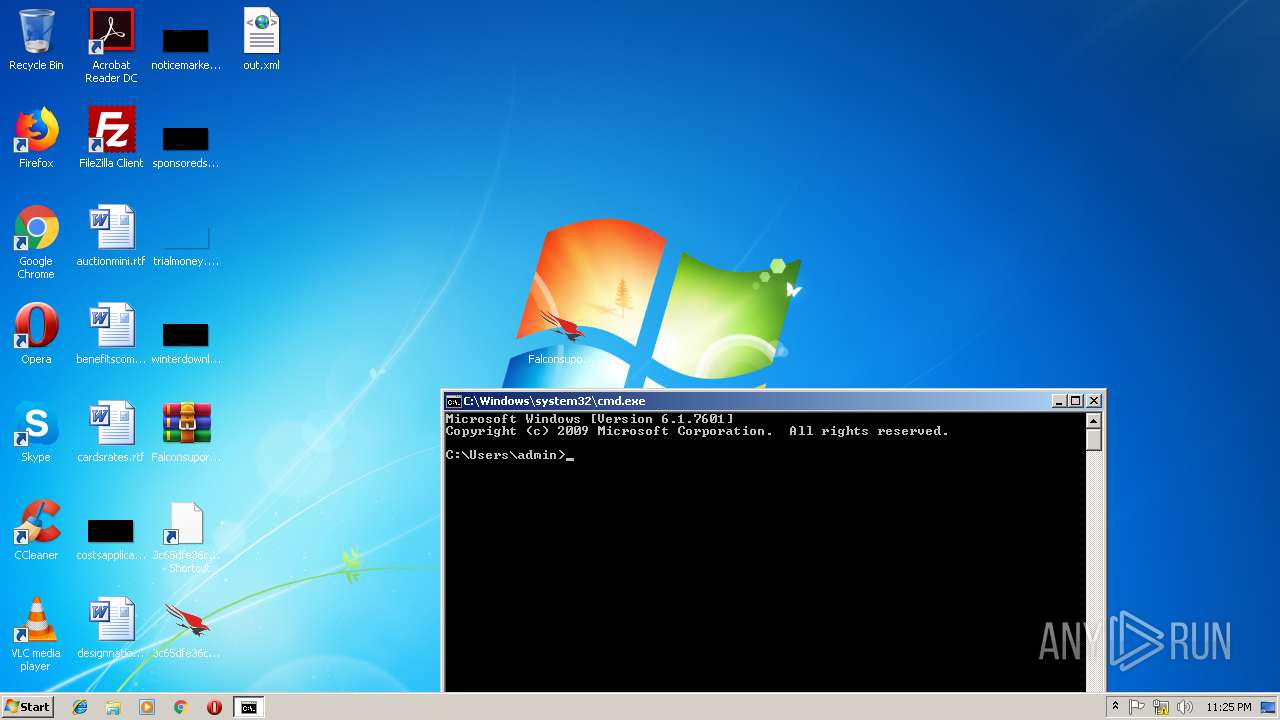
Task: Open Windows Media Player taskbar icon
Action: pyautogui.click(x=147, y=707)
